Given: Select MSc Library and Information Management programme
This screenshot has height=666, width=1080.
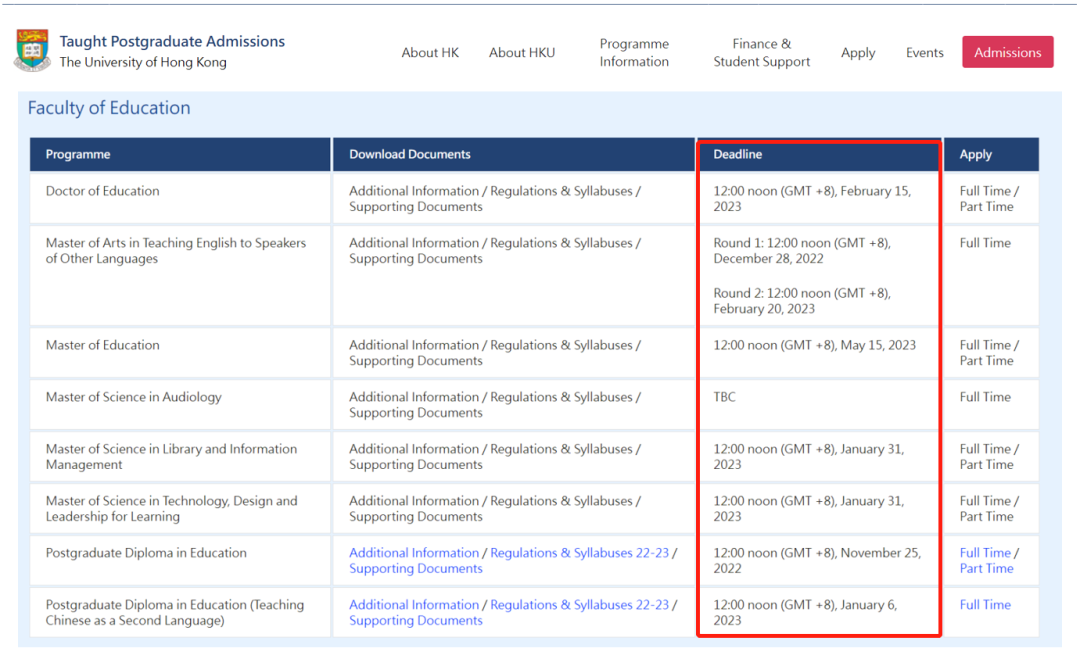Looking at the screenshot, I should [172, 457].
